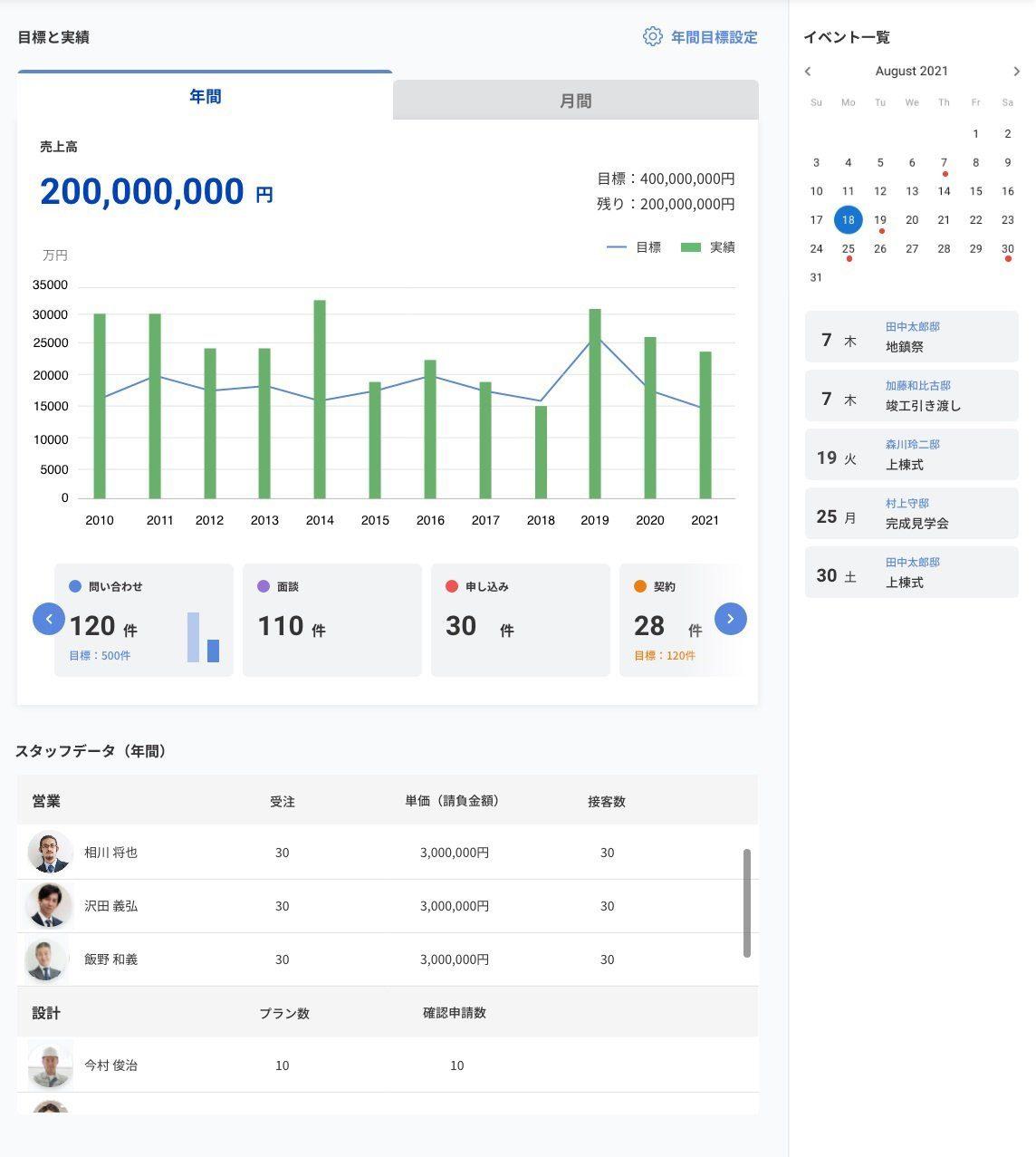Image resolution: width=1036 pixels, height=1157 pixels.
Task: Switch to the 年間 tab
Action: tap(205, 96)
